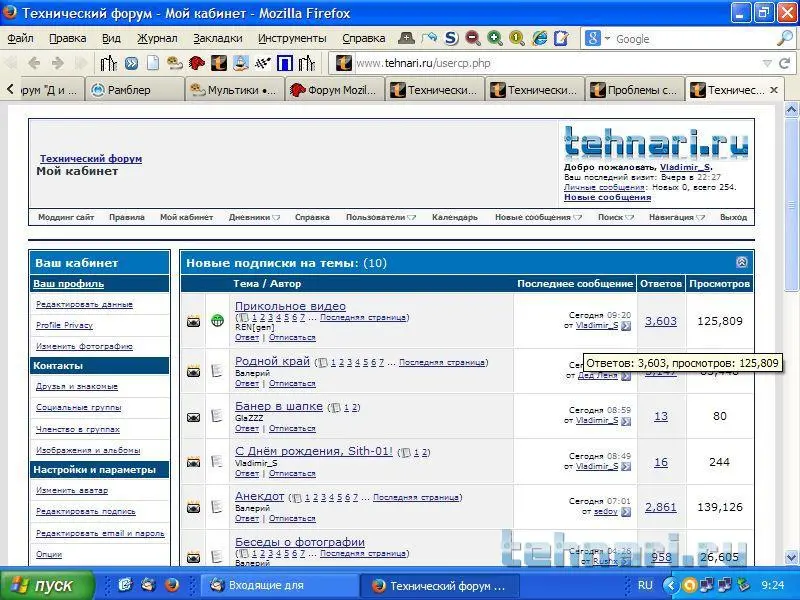Go to last post in Анекдот row
This screenshot has width=800, height=600.
coord(626,511)
